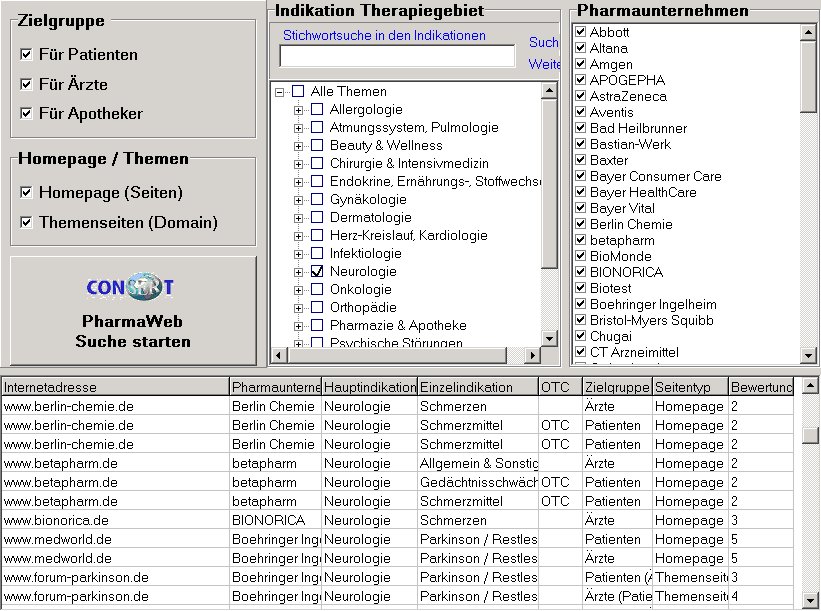This screenshot has width=821, height=611.
Task: Expand the Chirurgie & Intensivmedizin node
Action: (x=298, y=164)
